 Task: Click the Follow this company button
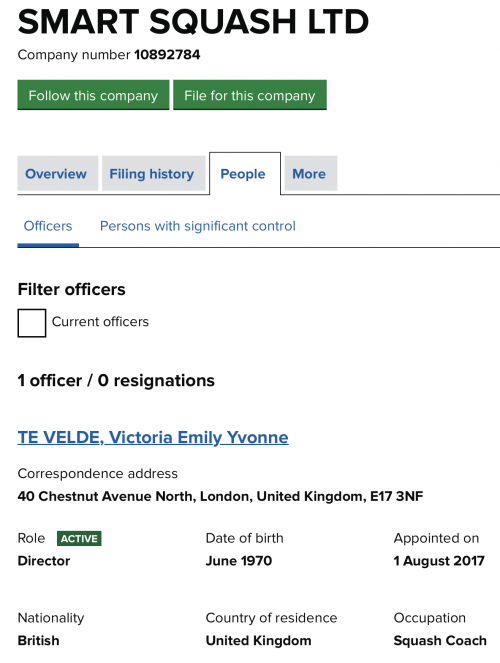93,95
